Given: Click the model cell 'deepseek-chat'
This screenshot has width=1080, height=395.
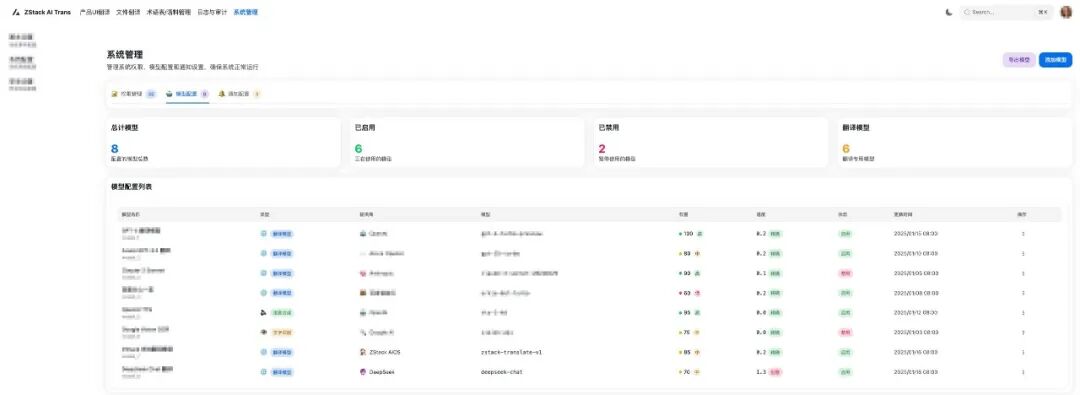Looking at the screenshot, I should [x=500, y=372].
